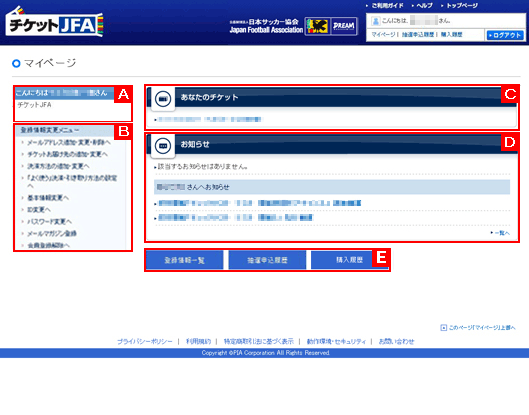
Task: Select ID変更へ in the side menu
Action: pos(39,210)
